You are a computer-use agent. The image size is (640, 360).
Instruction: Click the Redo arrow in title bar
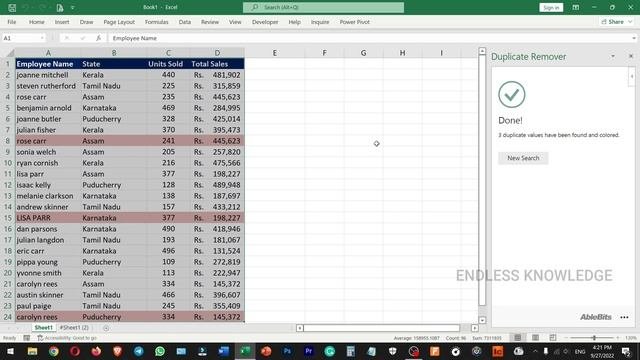click(x=42, y=7)
